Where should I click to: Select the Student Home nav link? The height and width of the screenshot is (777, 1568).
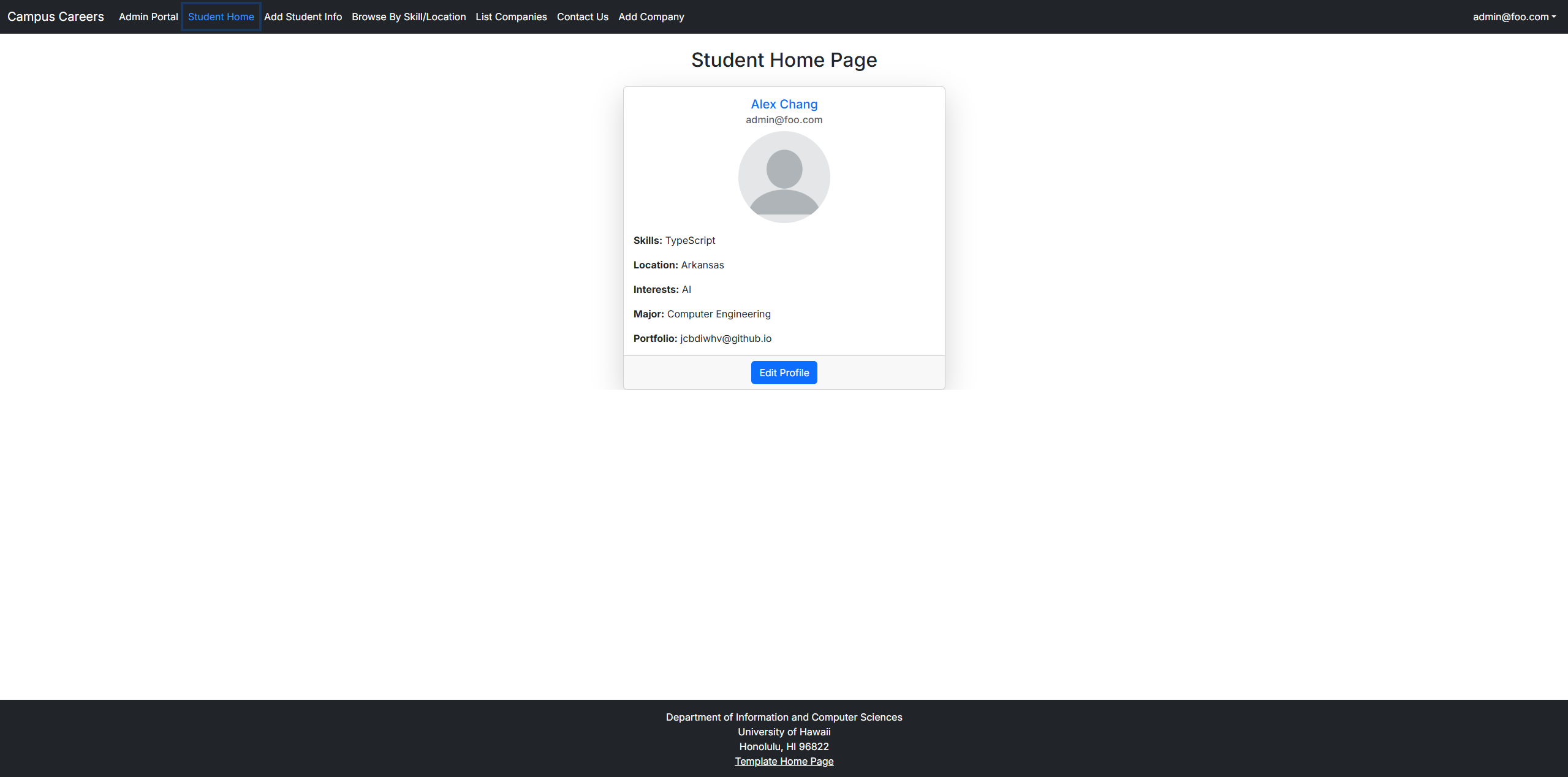pyautogui.click(x=221, y=17)
